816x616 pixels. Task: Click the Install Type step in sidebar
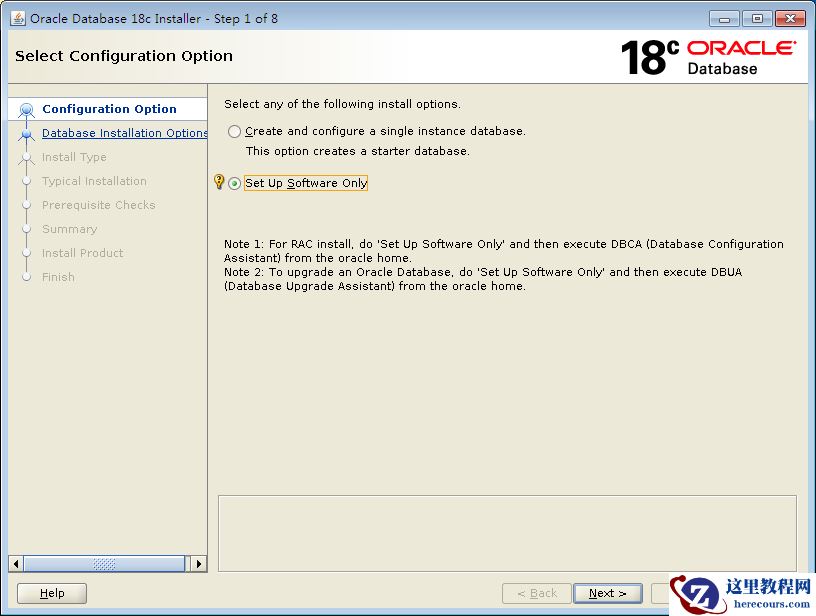point(74,157)
